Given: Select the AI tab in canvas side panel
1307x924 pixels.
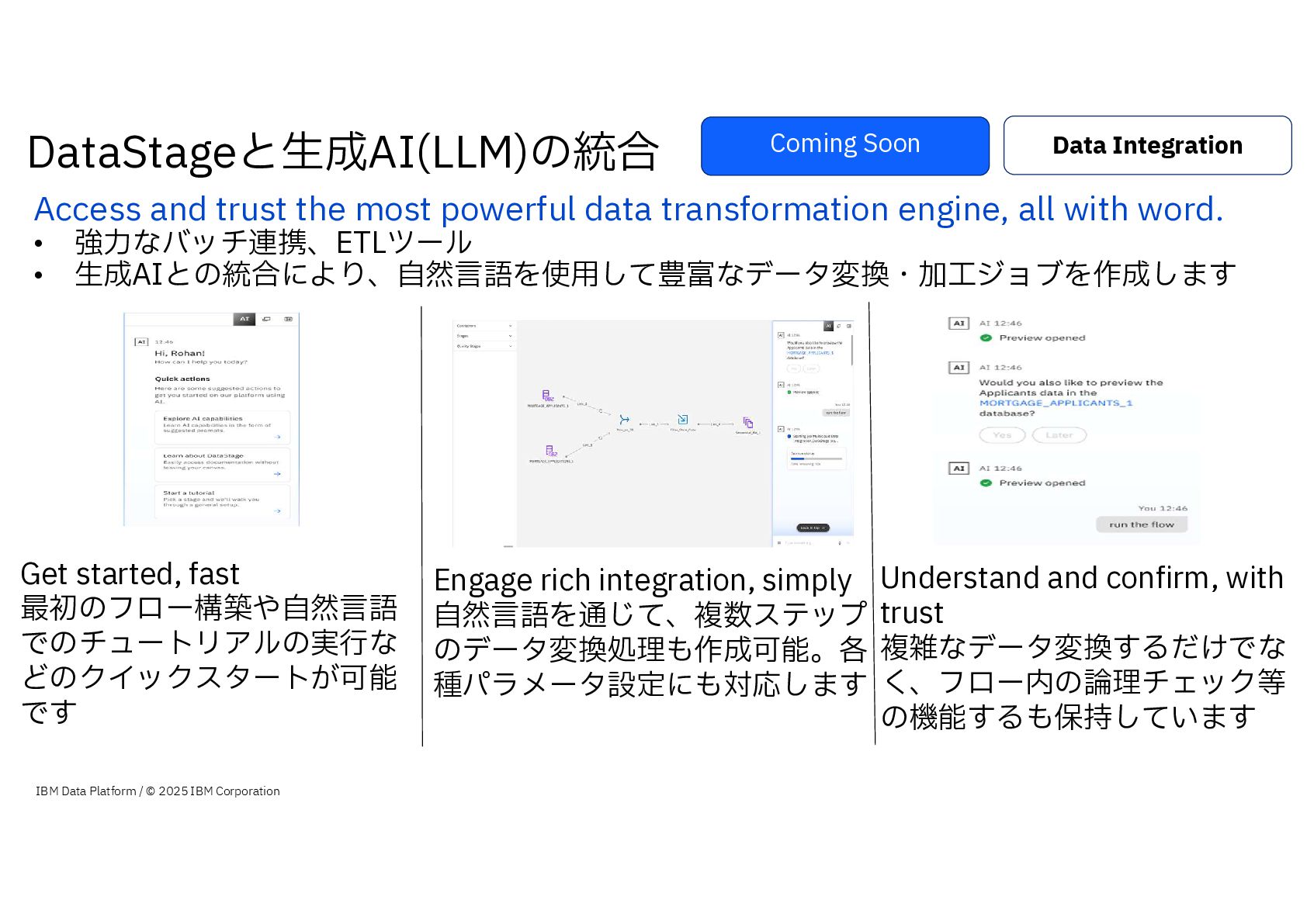Looking at the screenshot, I should coord(828,326).
